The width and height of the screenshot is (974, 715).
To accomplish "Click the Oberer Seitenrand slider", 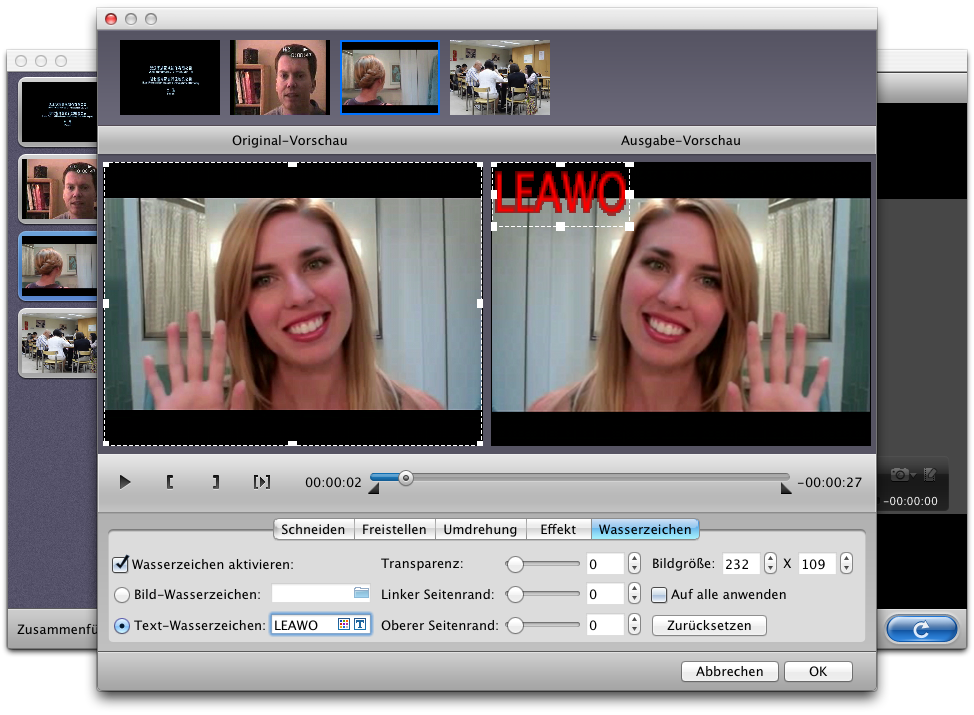I will coord(545,626).
